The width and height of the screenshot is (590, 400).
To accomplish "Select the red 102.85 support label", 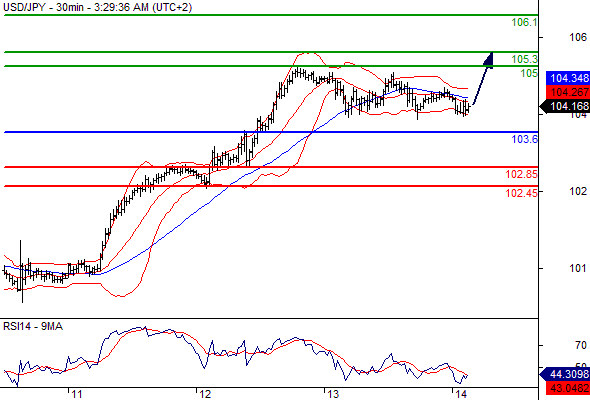I will coord(522,174).
